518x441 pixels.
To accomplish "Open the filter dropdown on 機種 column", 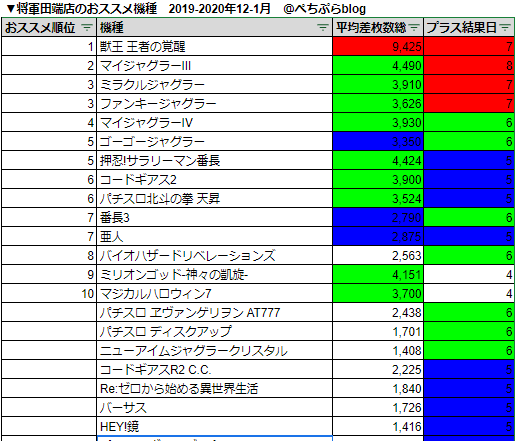I will pyautogui.click(x=322, y=27).
